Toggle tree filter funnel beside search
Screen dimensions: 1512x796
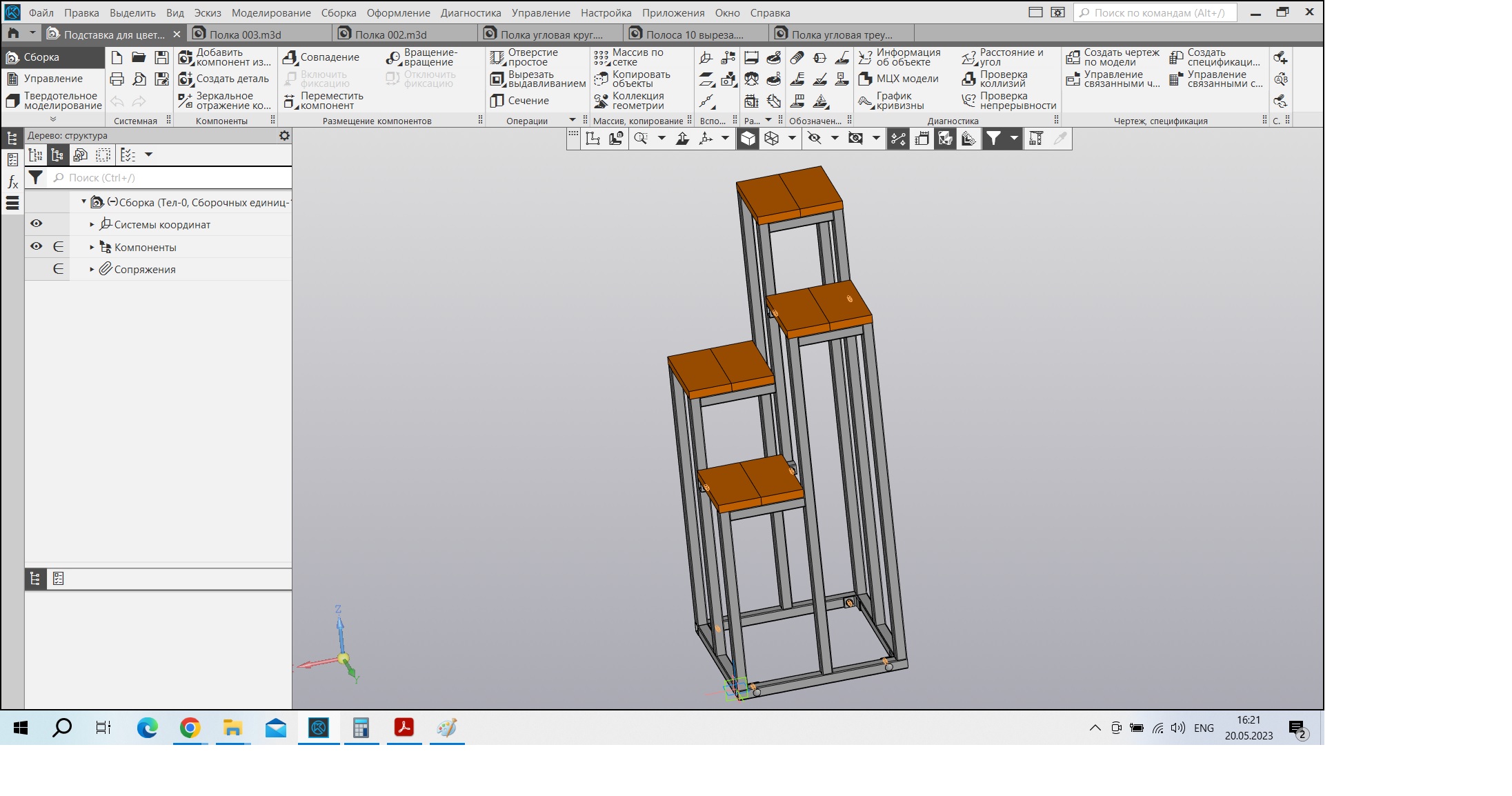pos(36,178)
